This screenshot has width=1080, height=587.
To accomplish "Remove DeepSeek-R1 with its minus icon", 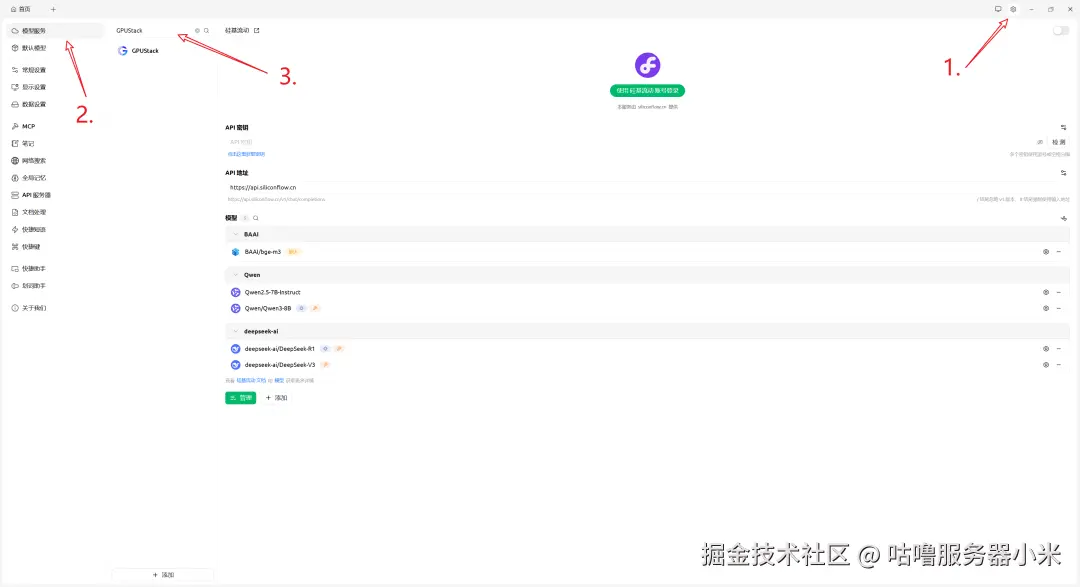I will point(1059,349).
